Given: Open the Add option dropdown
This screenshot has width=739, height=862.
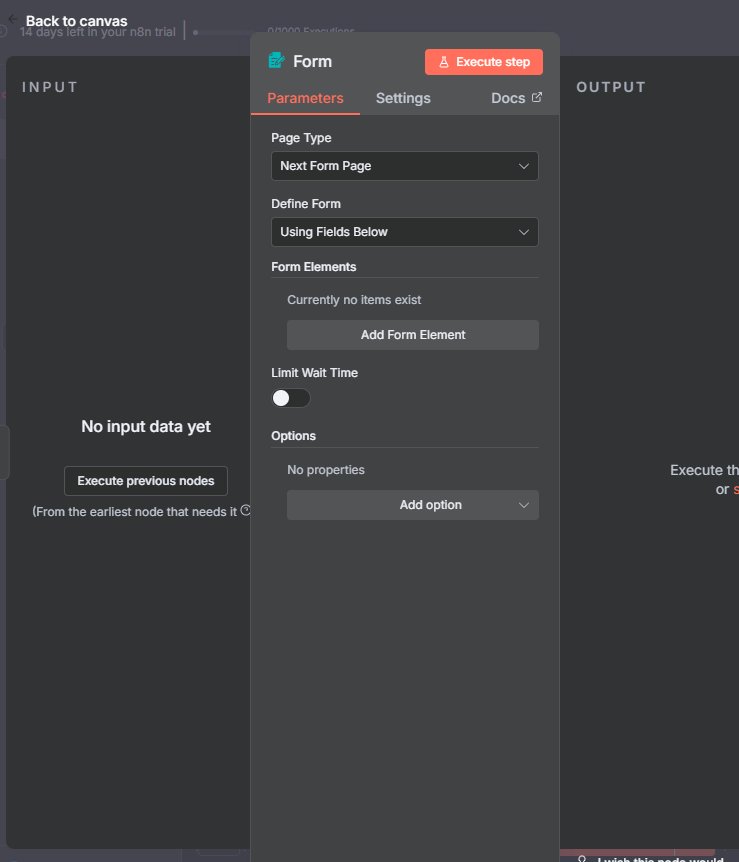Looking at the screenshot, I should pyautogui.click(x=412, y=505).
